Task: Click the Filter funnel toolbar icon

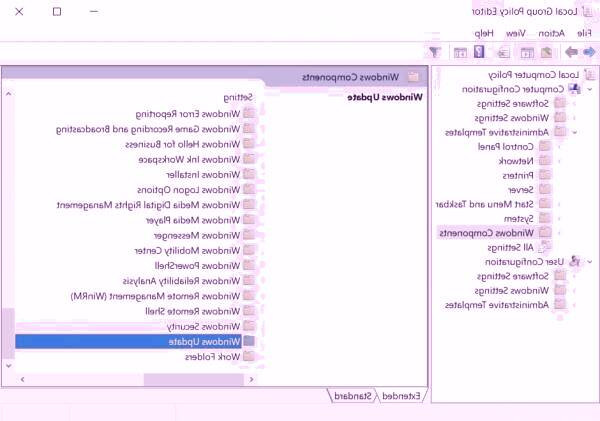Action: tap(435, 52)
